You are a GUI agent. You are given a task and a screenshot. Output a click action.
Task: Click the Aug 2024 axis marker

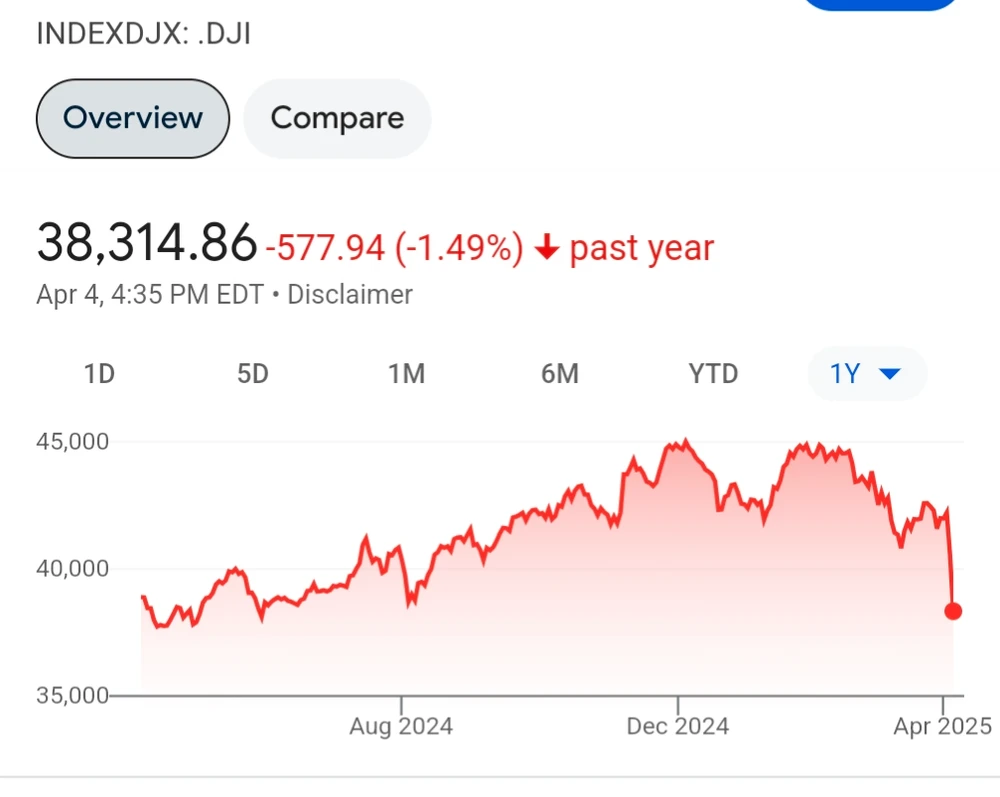coord(401,726)
